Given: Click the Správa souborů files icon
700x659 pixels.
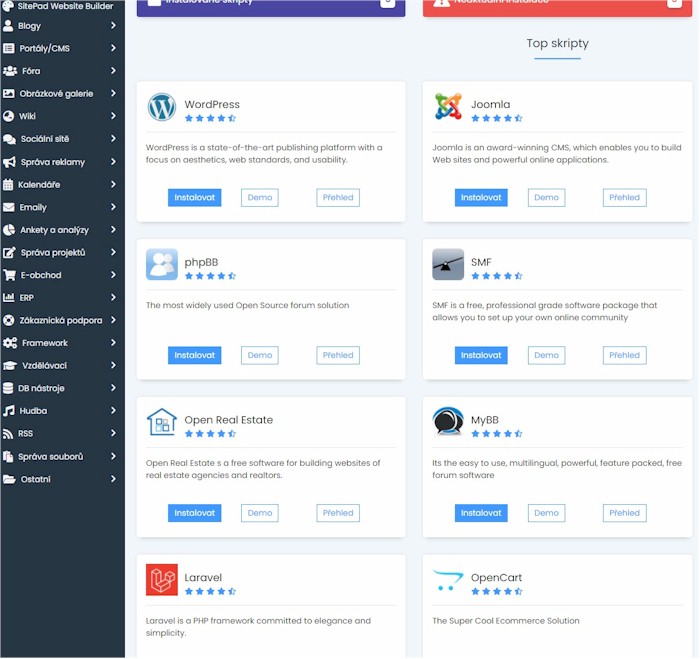Looking at the screenshot, I should [8, 456].
